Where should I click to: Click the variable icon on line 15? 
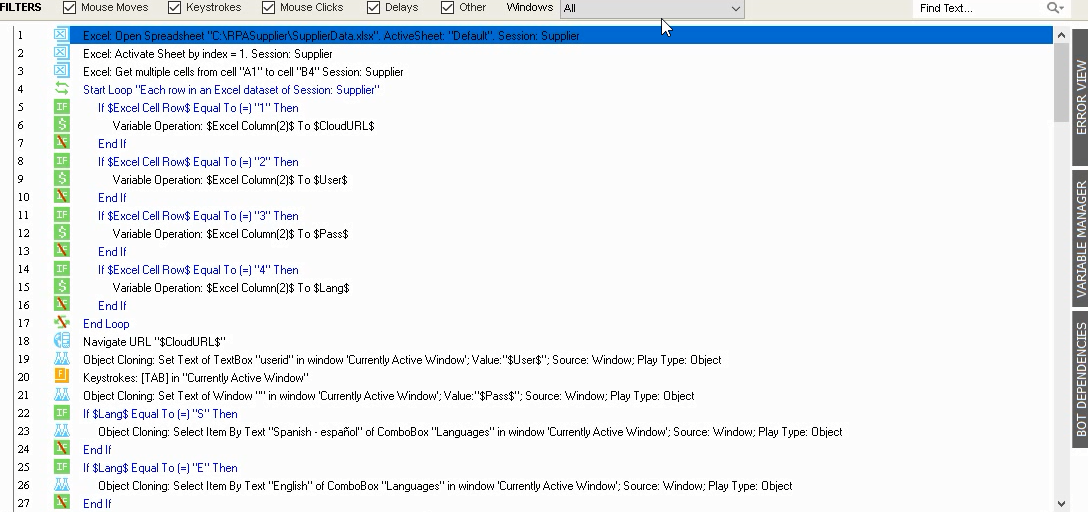[61, 287]
